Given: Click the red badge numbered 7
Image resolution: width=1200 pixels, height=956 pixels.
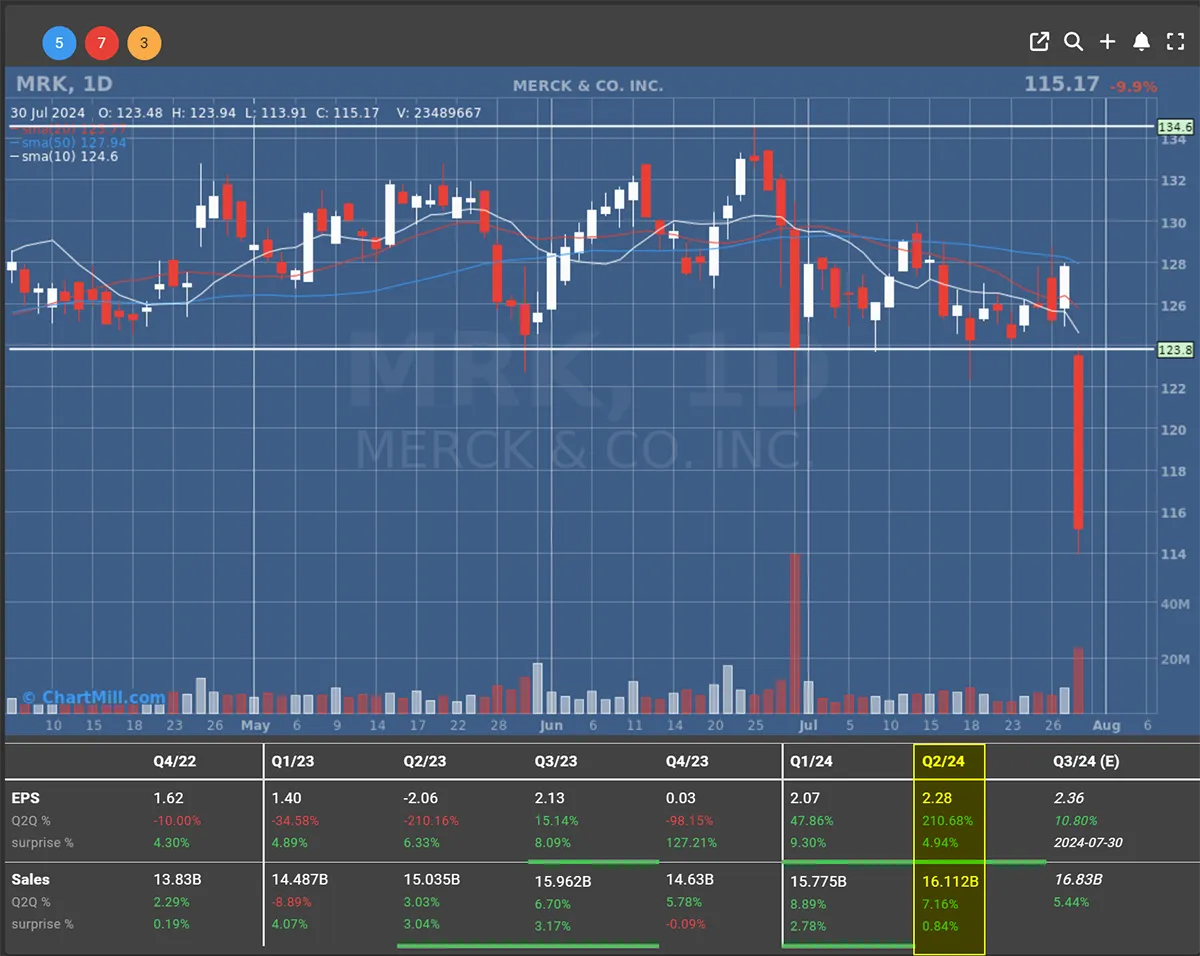Looking at the screenshot, I should (x=102, y=43).
